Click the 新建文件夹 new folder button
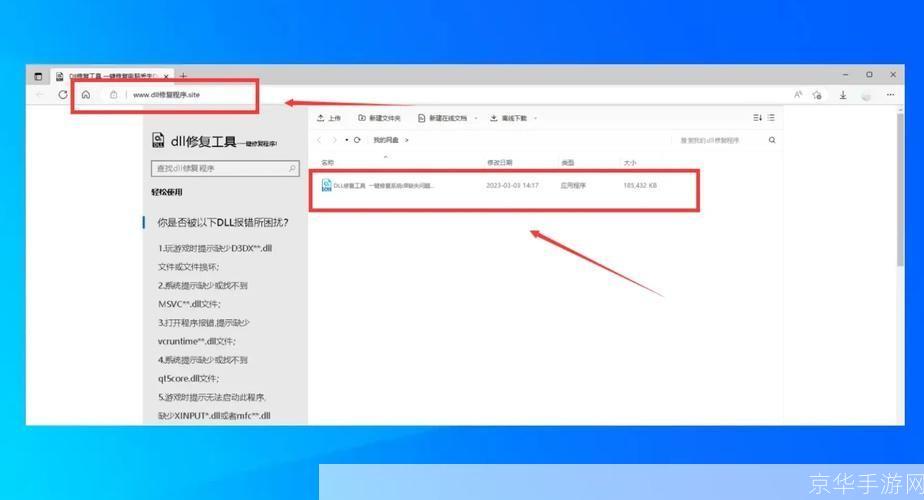The width and height of the screenshot is (924, 500). (x=380, y=118)
